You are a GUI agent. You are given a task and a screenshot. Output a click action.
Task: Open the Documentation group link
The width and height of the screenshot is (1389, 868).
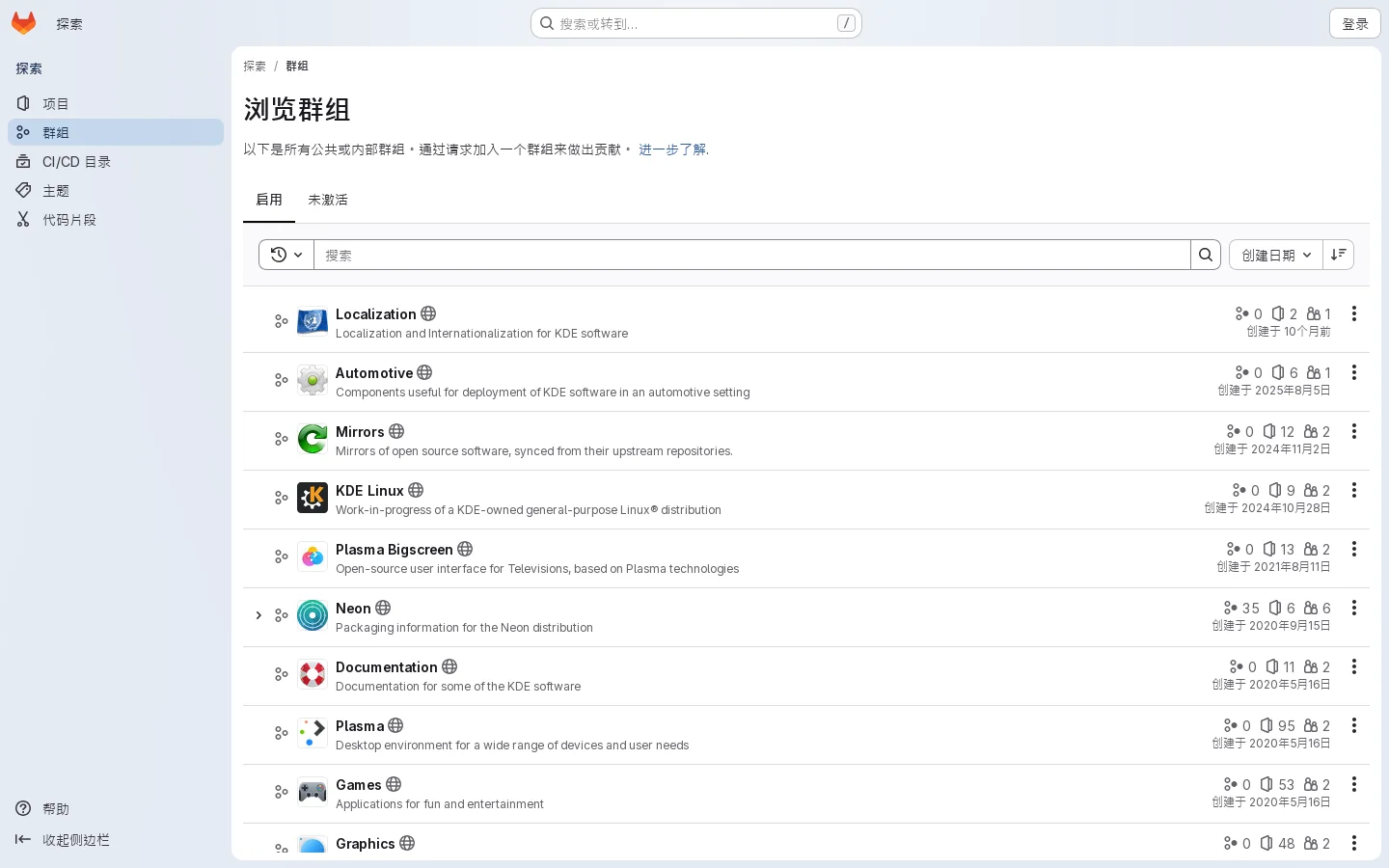[x=386, y=667]
